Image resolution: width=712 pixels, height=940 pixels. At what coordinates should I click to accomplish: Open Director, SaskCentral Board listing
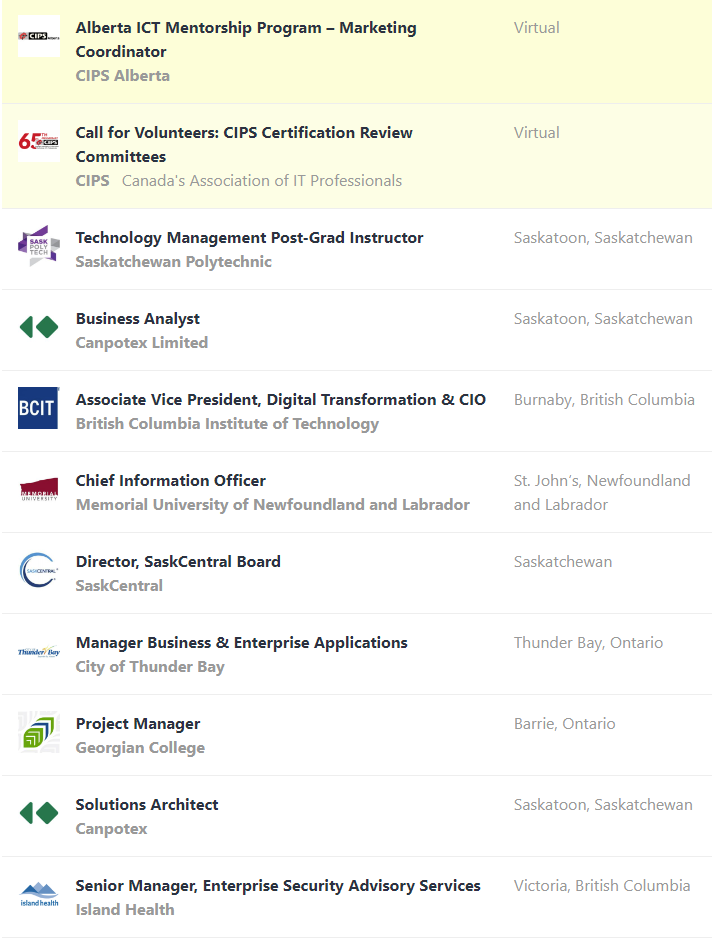tap(178, 562)
